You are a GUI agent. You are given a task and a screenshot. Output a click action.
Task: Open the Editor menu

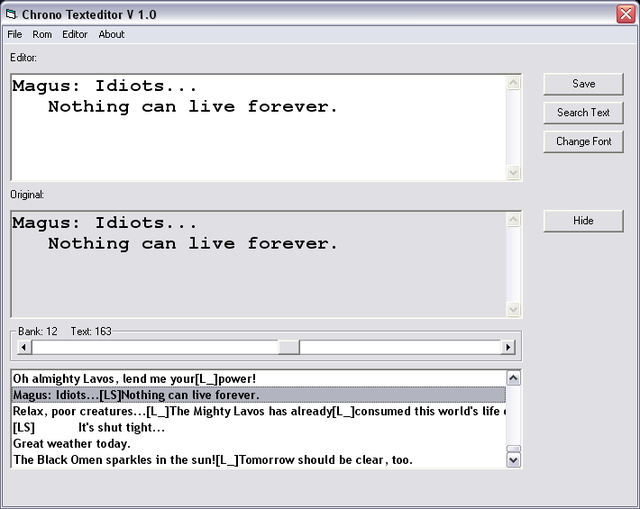(x=75, y=34)
